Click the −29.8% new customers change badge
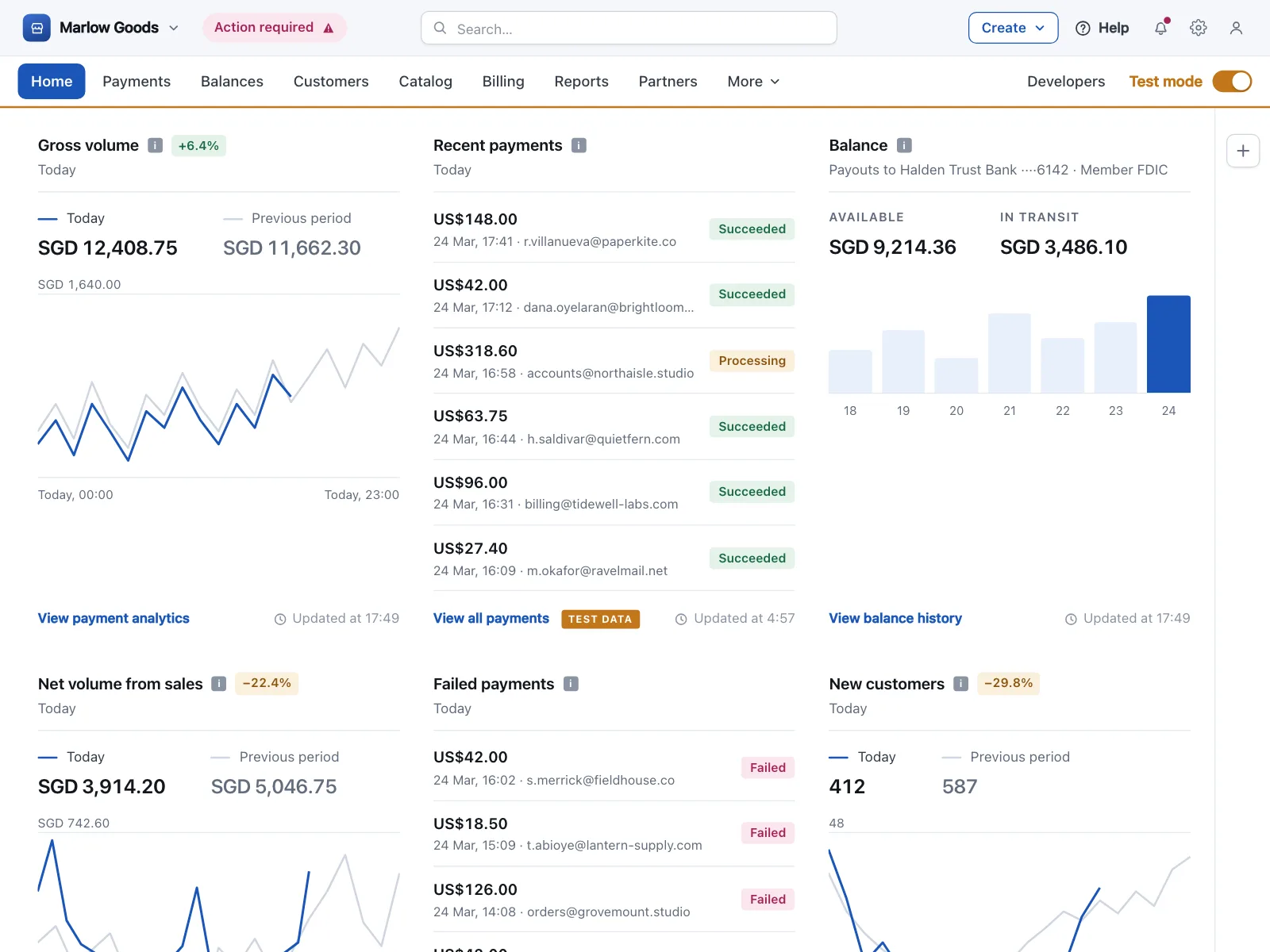 (x=1008, y=684)
